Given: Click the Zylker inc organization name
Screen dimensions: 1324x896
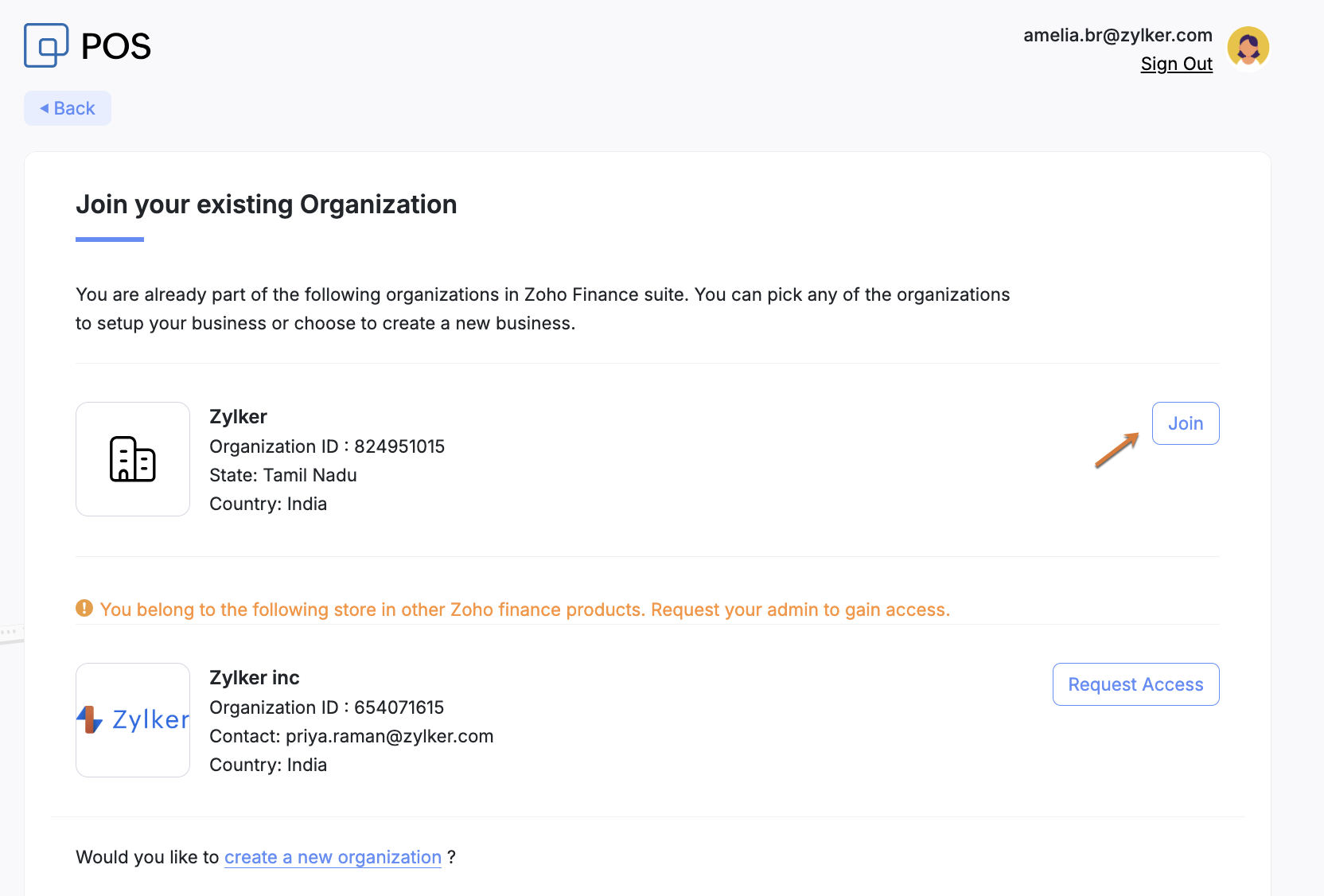Looking at the screenshot, I should click(x=255, y=678).
